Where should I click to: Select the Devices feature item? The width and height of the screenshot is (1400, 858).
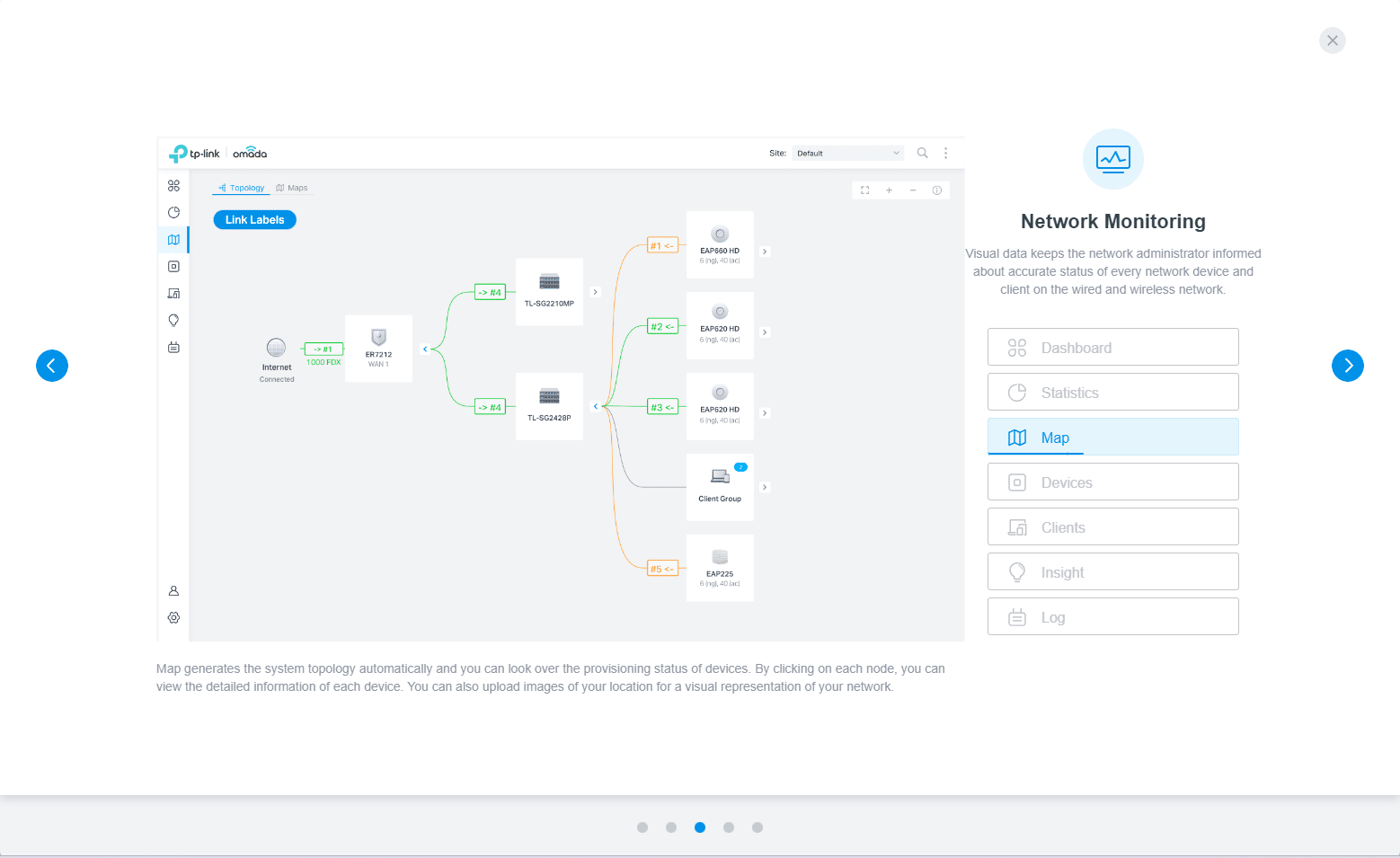[1112, 482]
